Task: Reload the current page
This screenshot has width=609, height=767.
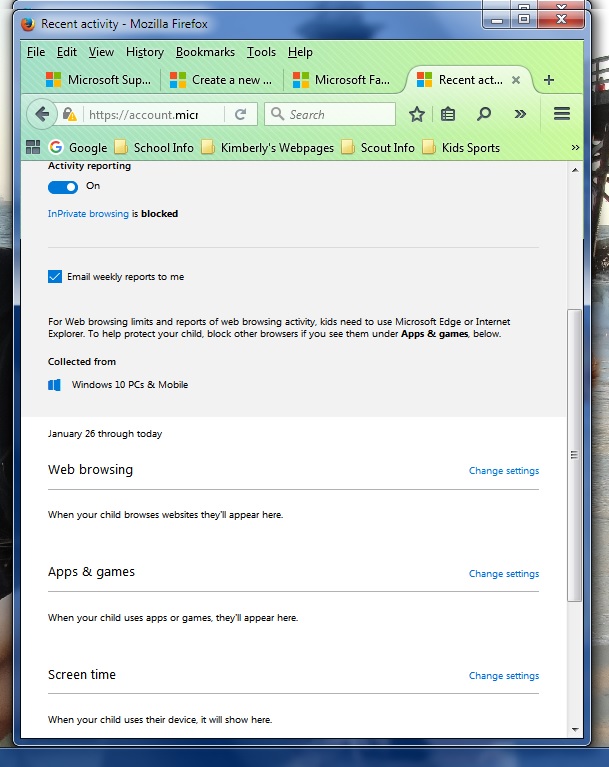Action: (240, 114)
